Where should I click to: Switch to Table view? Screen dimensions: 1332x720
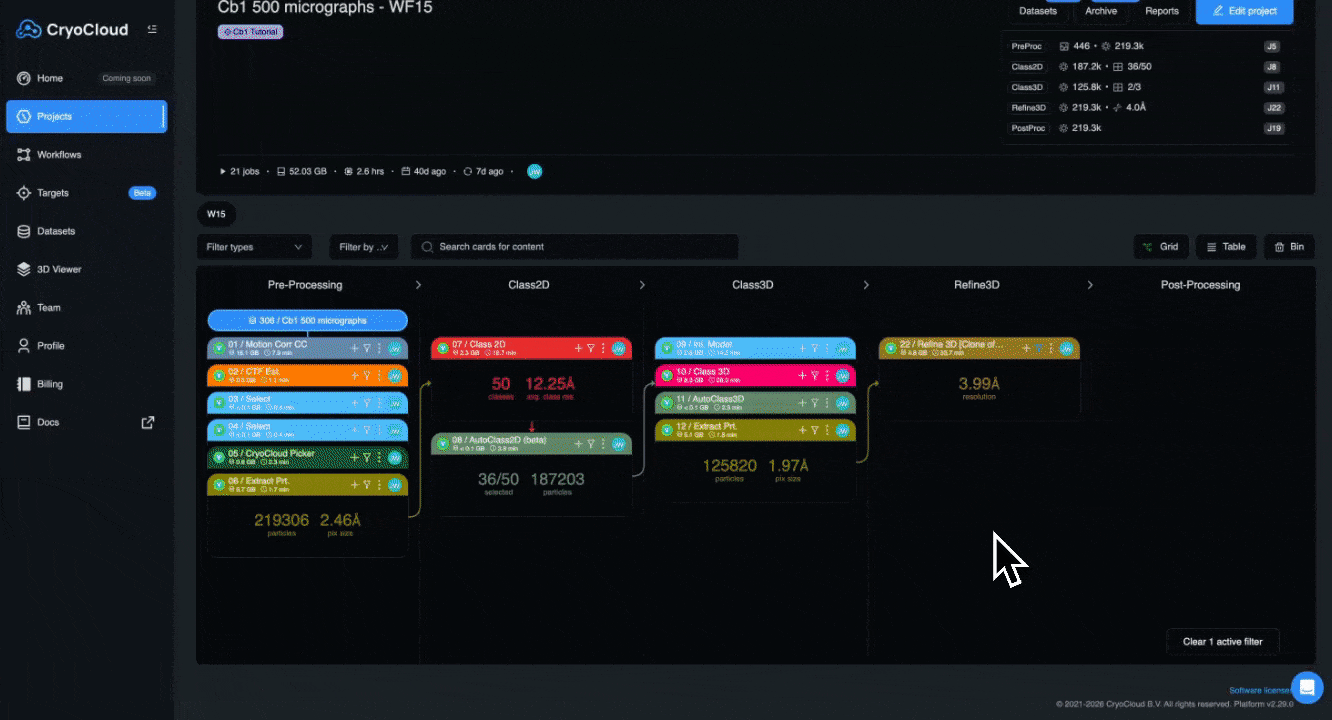[1226, 247]
